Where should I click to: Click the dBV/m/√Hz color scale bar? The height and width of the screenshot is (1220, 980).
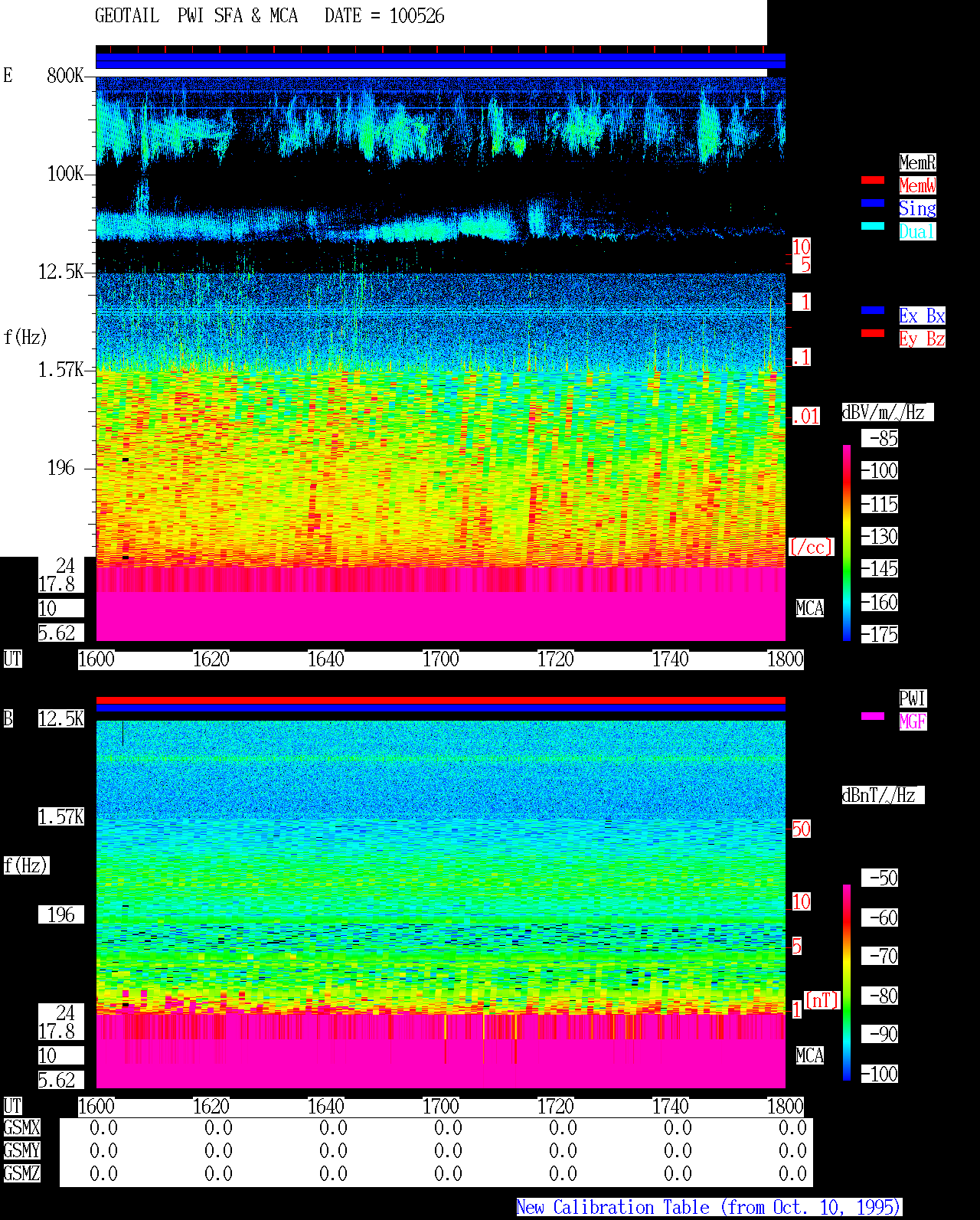(x=847, y=543)
